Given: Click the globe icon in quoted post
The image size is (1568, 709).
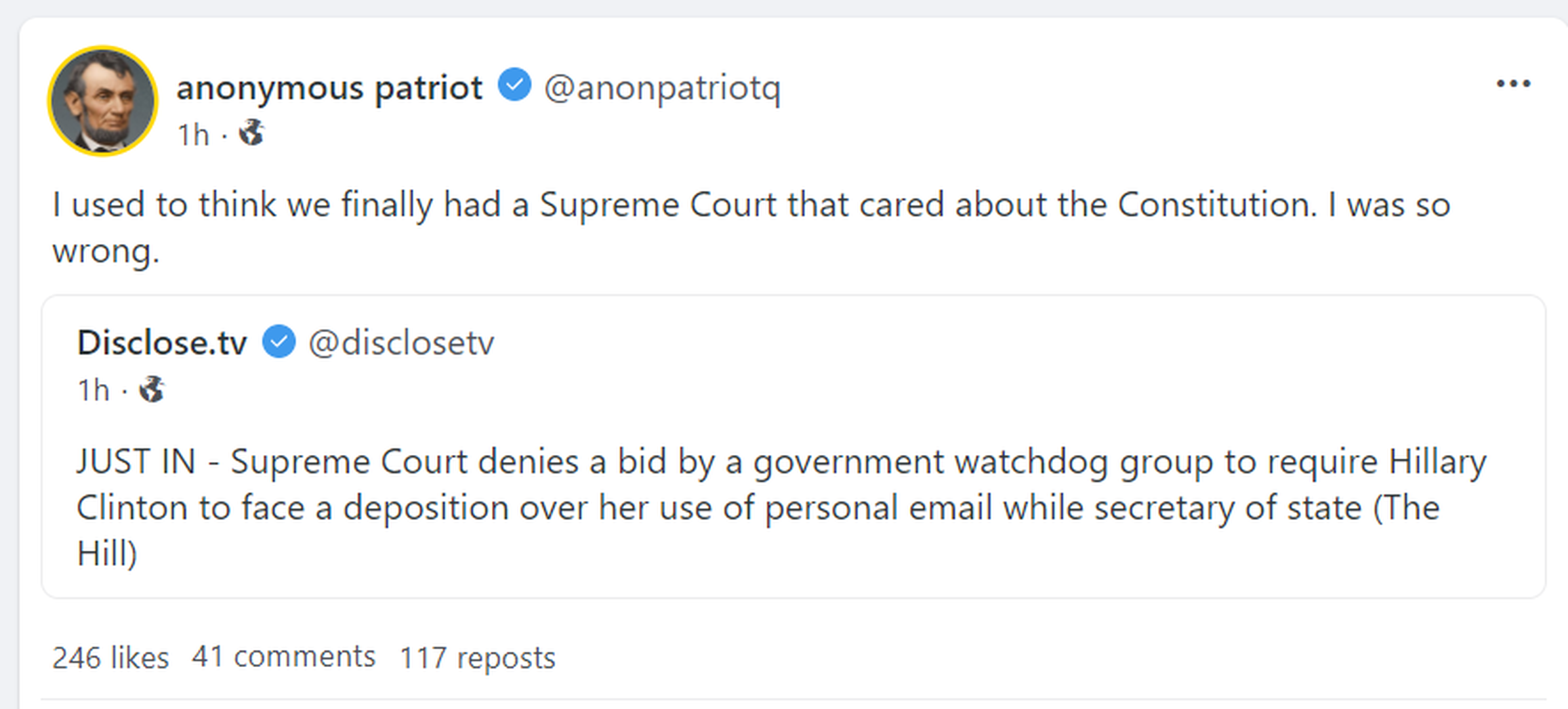Looking at the screenshot, I should (x=152, y=389).
